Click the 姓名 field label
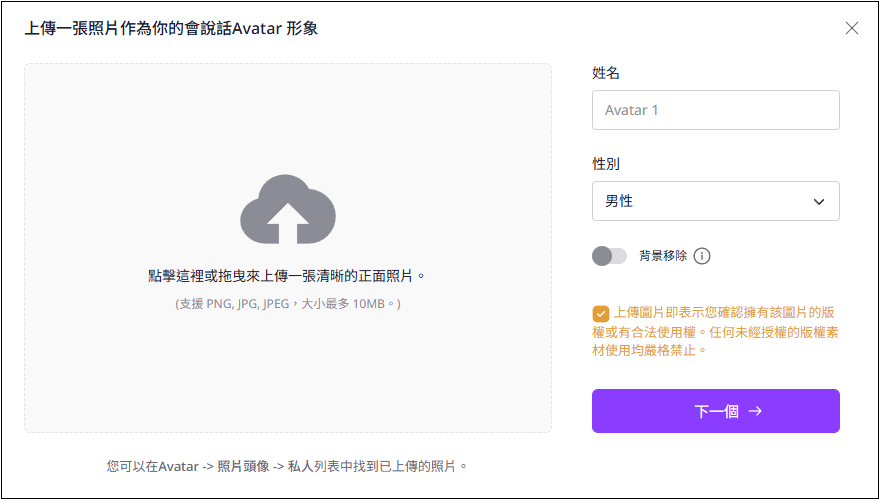This screenshot has height=500, width=880. [606, 73]
